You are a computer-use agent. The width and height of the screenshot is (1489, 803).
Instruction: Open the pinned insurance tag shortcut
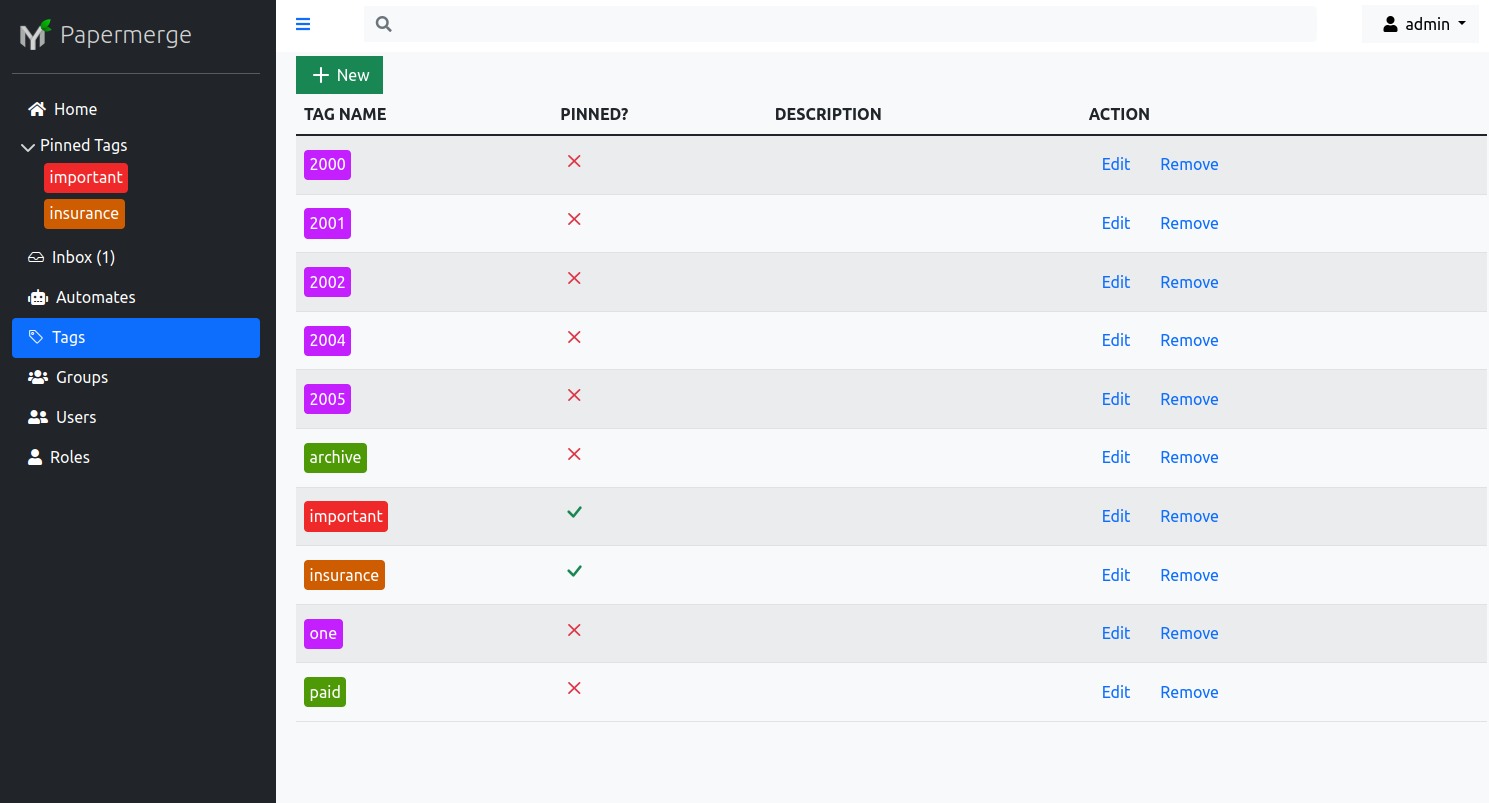pyautogui.click(x=84, y=213)
